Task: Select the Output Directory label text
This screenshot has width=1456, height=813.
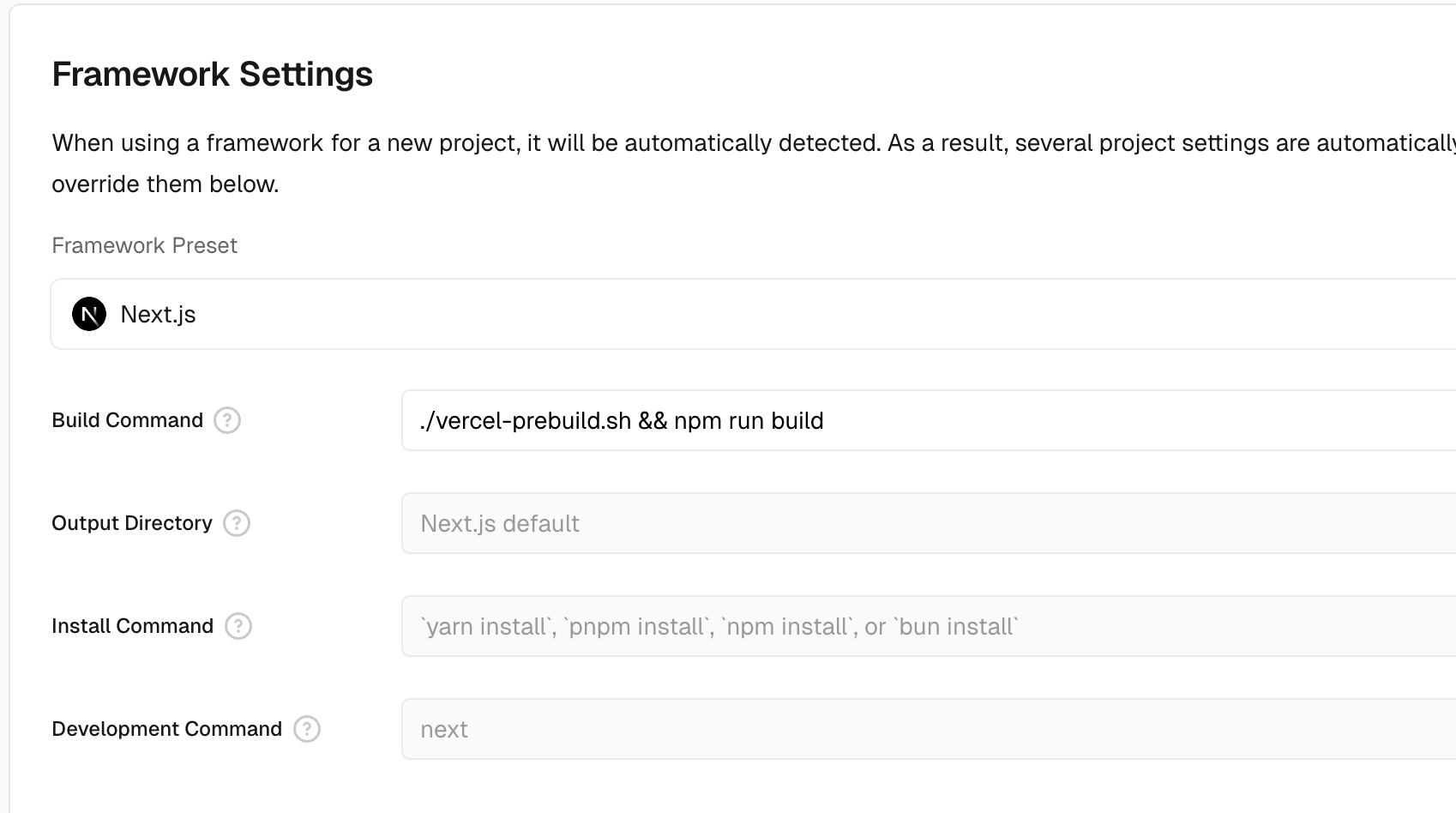Action: (x=131, y=523)
